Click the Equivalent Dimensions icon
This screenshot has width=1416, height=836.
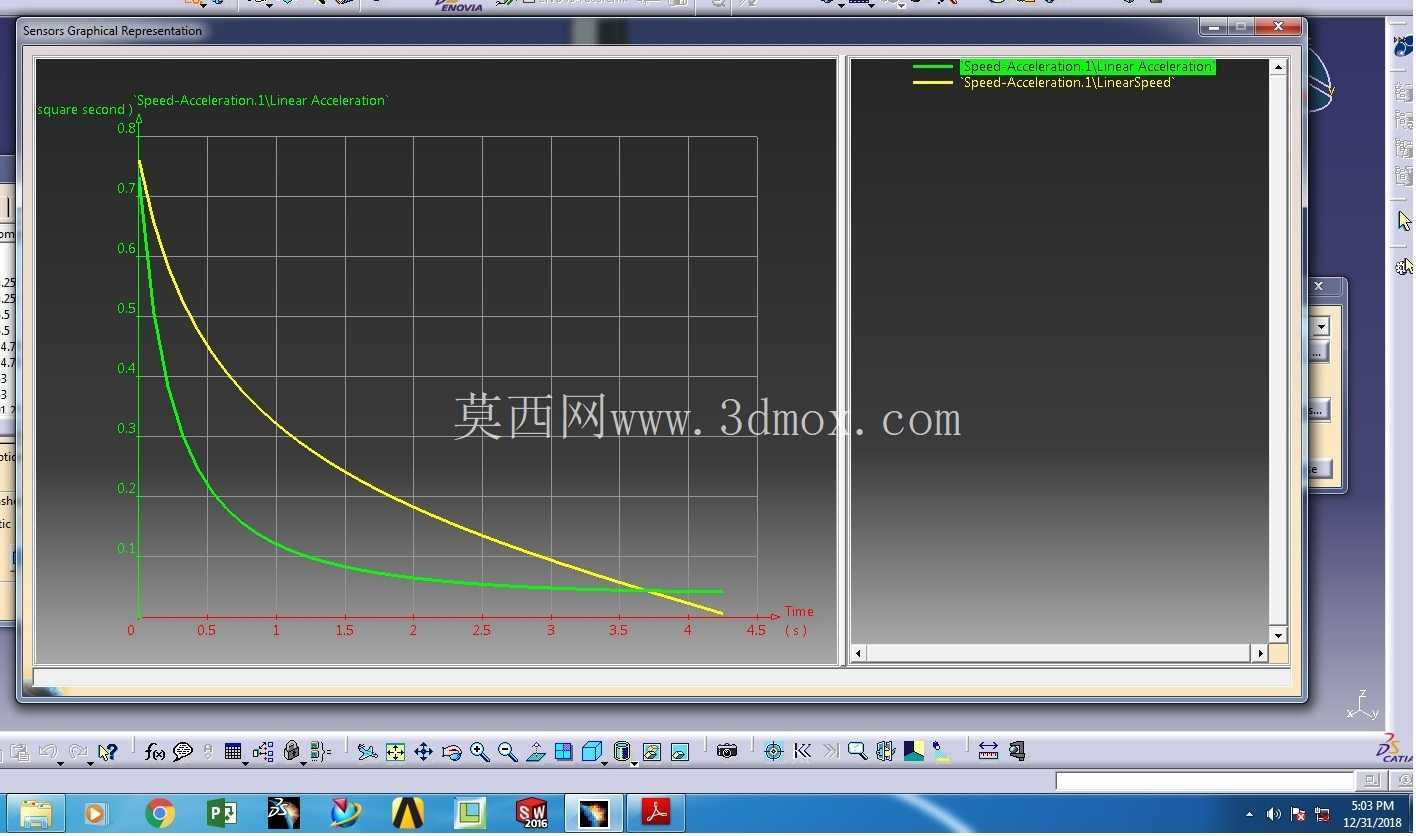pyautogui.click(x=320, y=751)
